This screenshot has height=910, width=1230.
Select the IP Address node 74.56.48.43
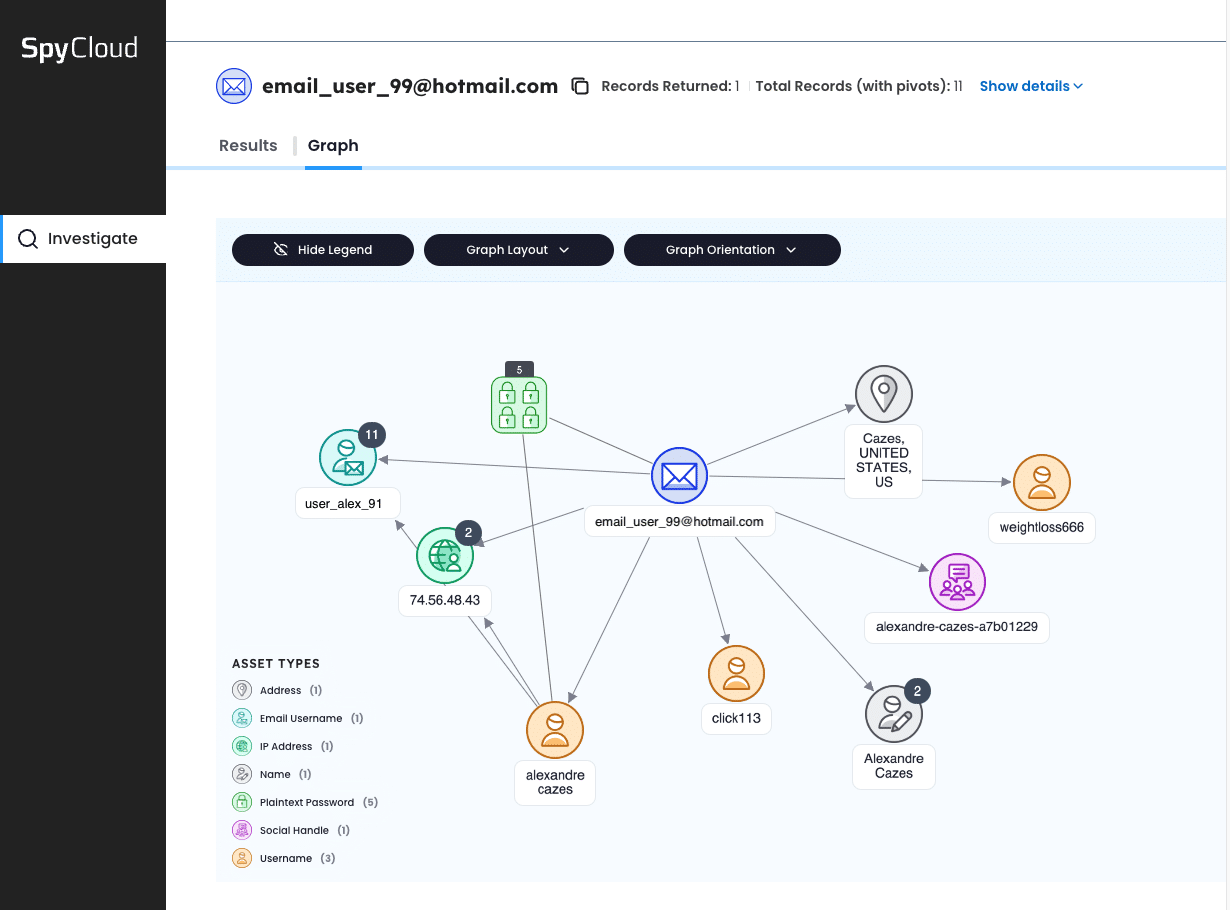coord(445,556)
